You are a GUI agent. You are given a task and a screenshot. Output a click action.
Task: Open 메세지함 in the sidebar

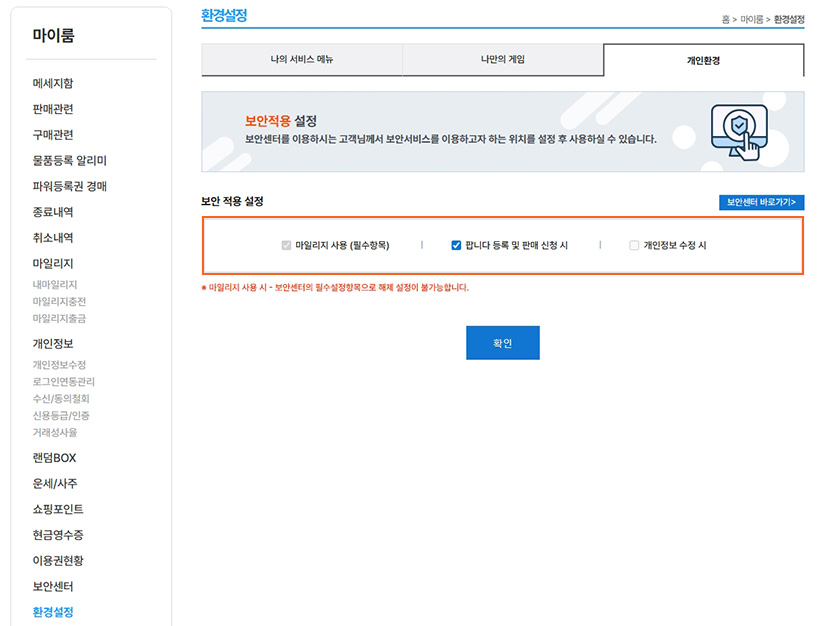pos(53,83)
